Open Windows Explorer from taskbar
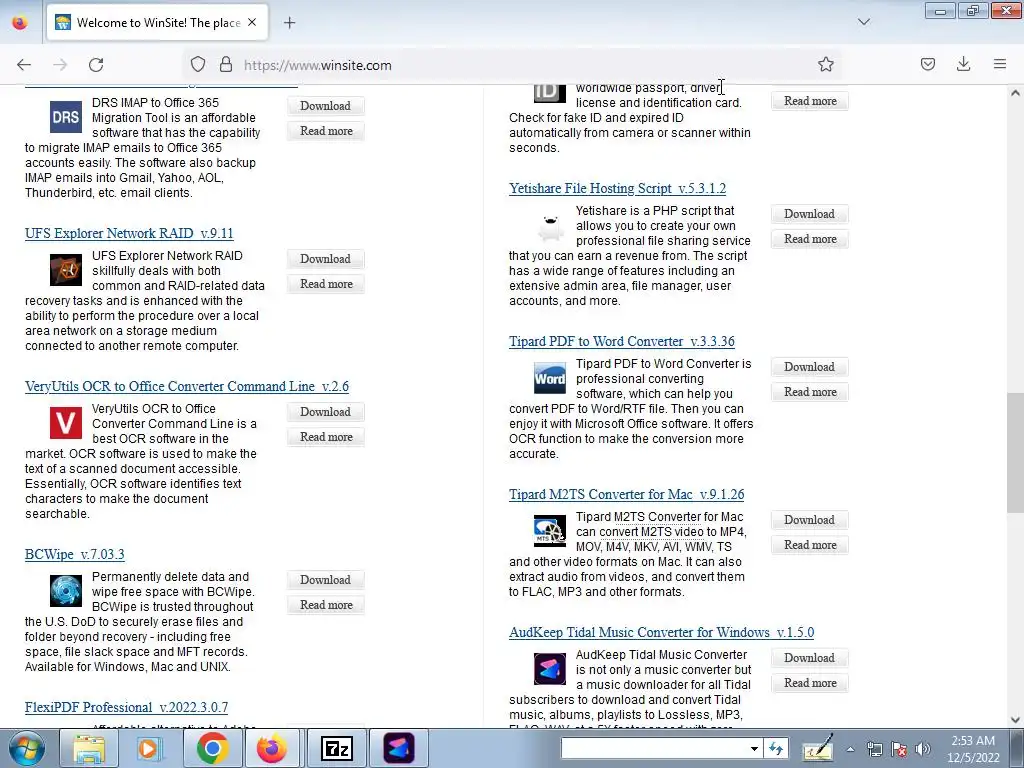The width and height of the screenshot is (1024, 768). (x=89, y=748)
